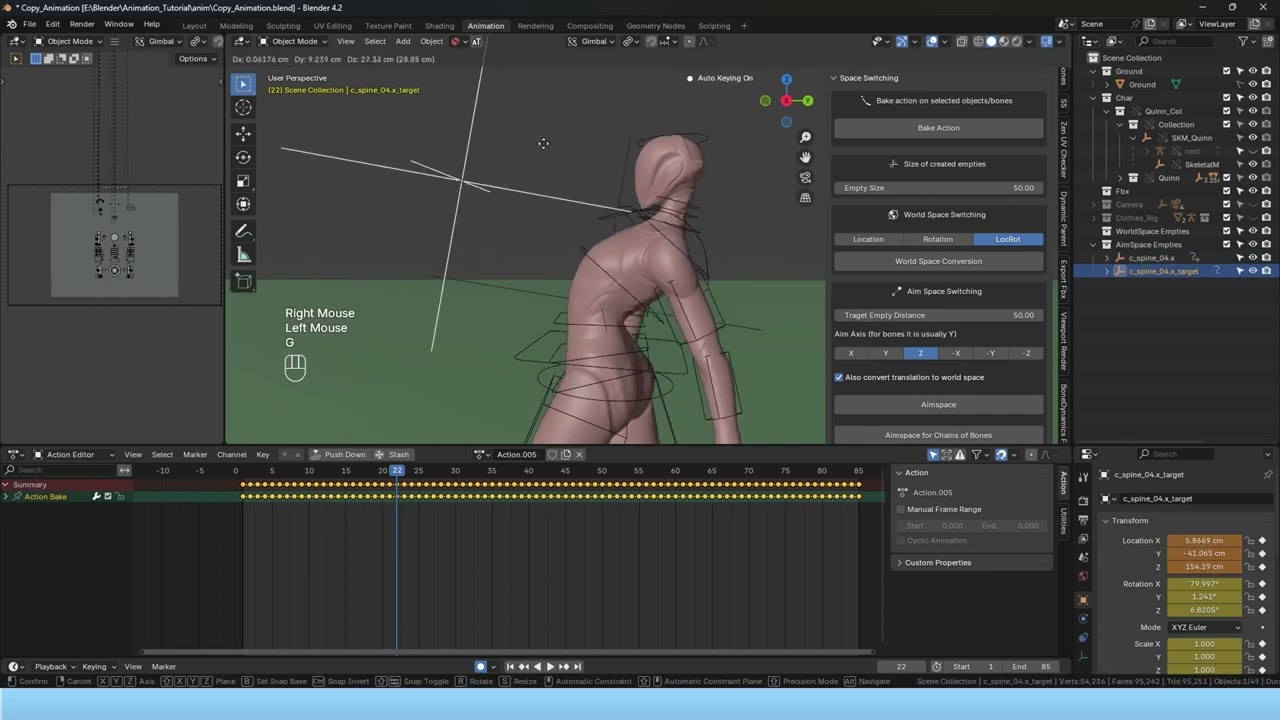Uncheck Also convert translation to world space

click(x=839, y=377)
